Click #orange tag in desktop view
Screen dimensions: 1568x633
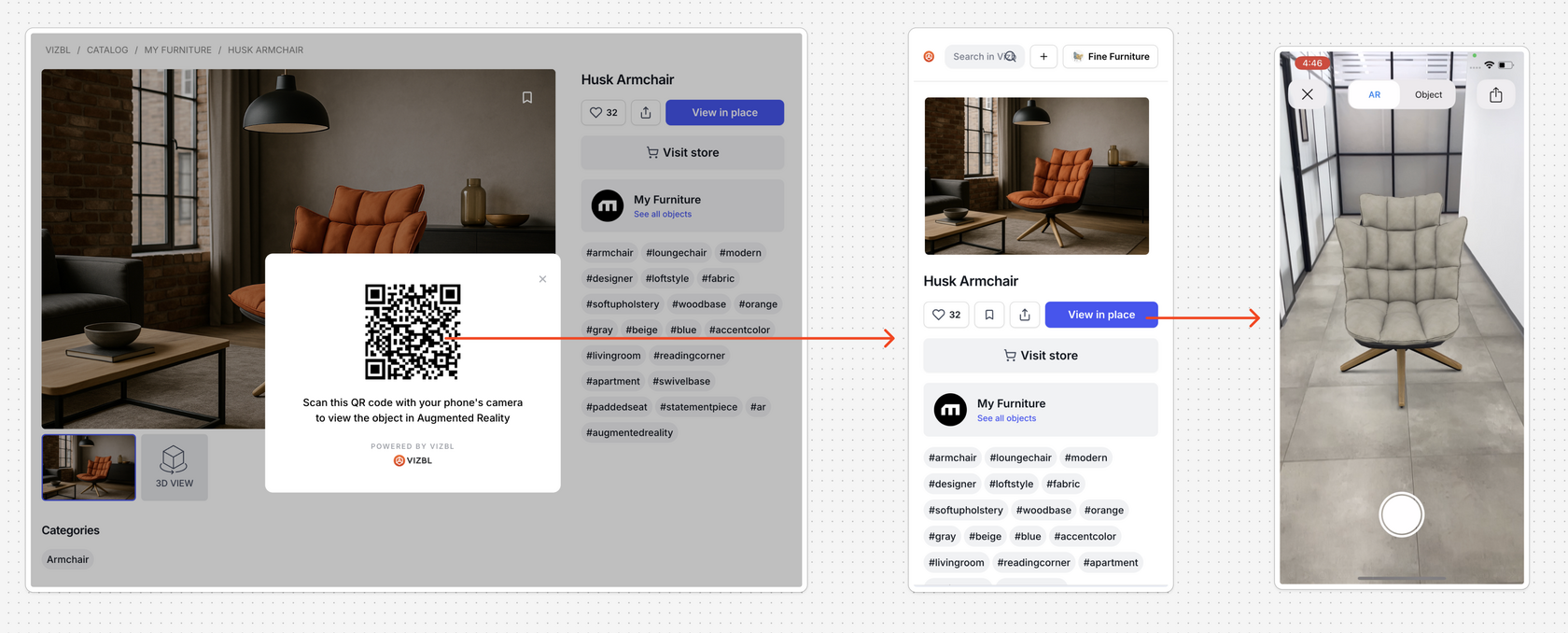click(758, 304)
